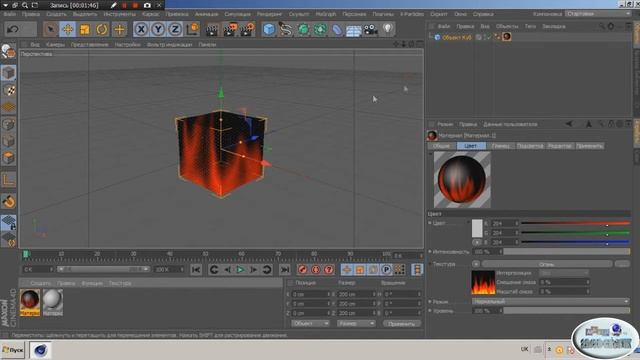Open the Рендеринг menu
The width and height of the screenshot is (640, 360).
click(x=269, y=14)
